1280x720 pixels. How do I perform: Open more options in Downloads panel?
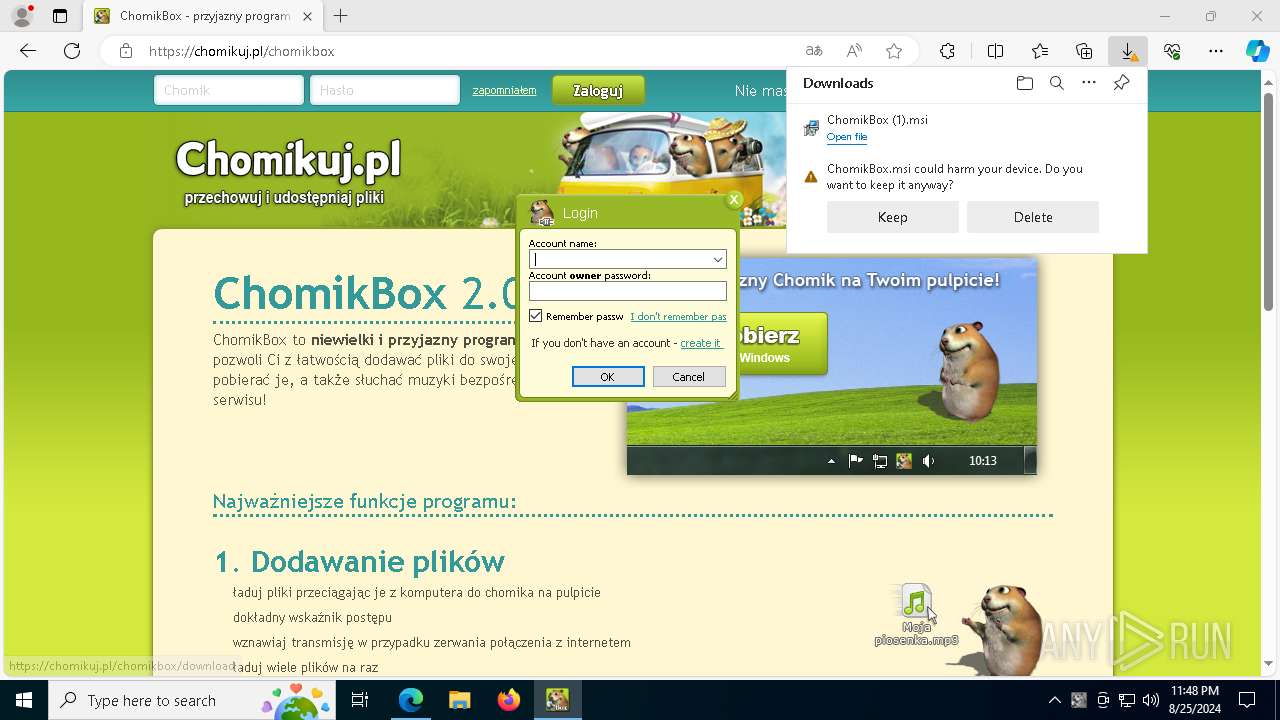tap(1089, 83)
